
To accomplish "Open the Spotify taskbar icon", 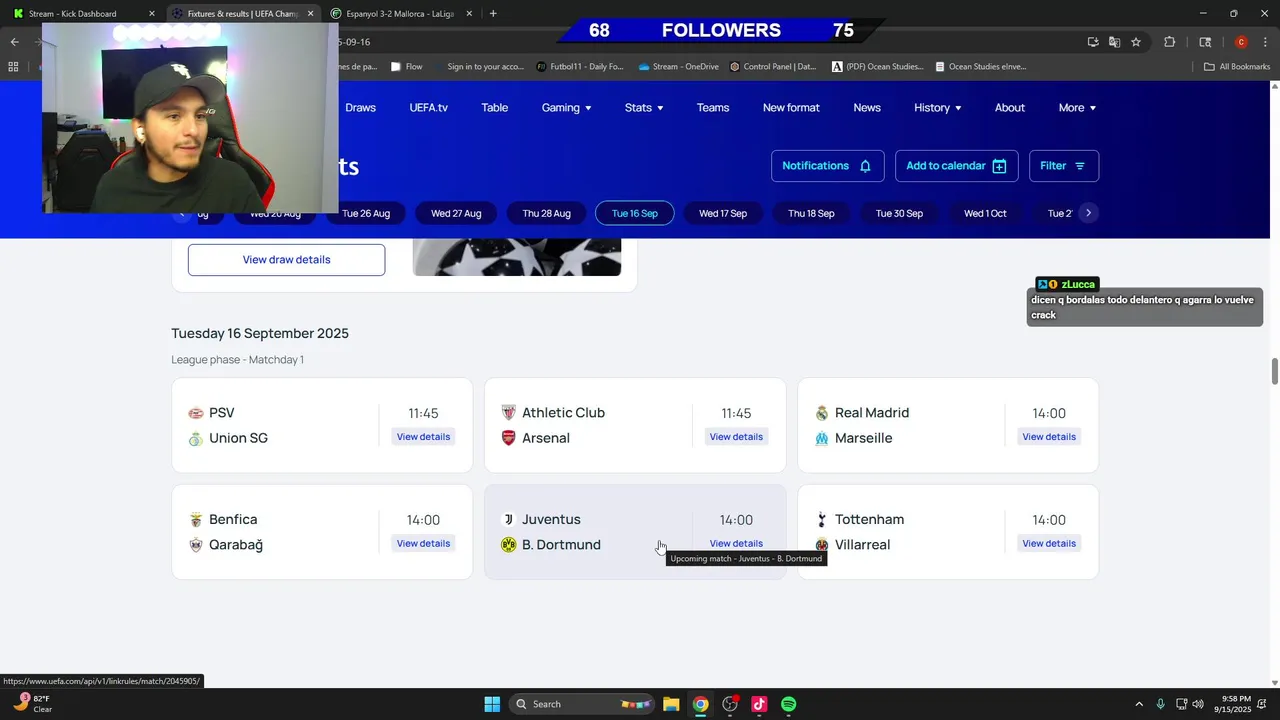I will click(x=788, y=704).
